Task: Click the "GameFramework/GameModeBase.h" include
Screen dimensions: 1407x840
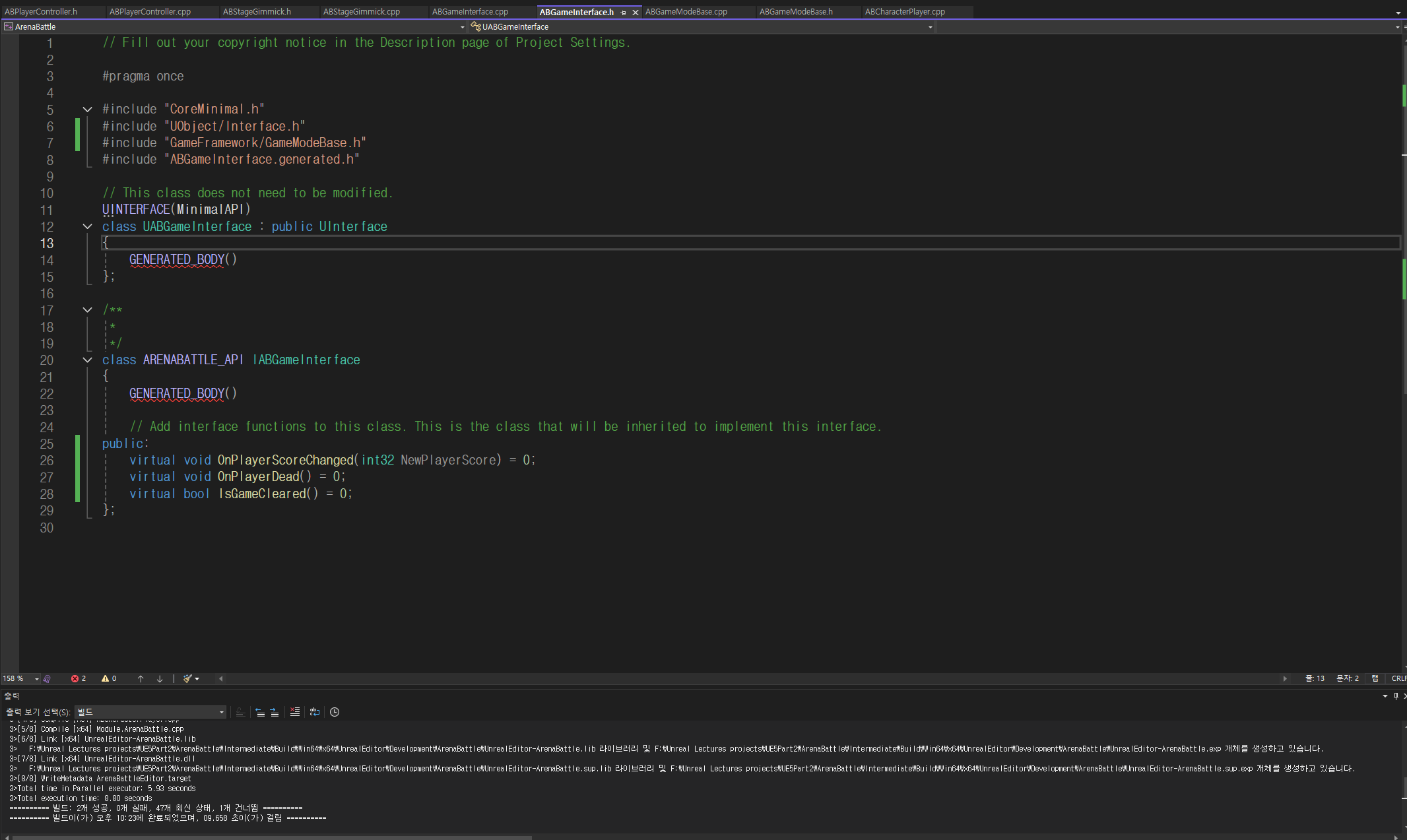Action: 265,143
